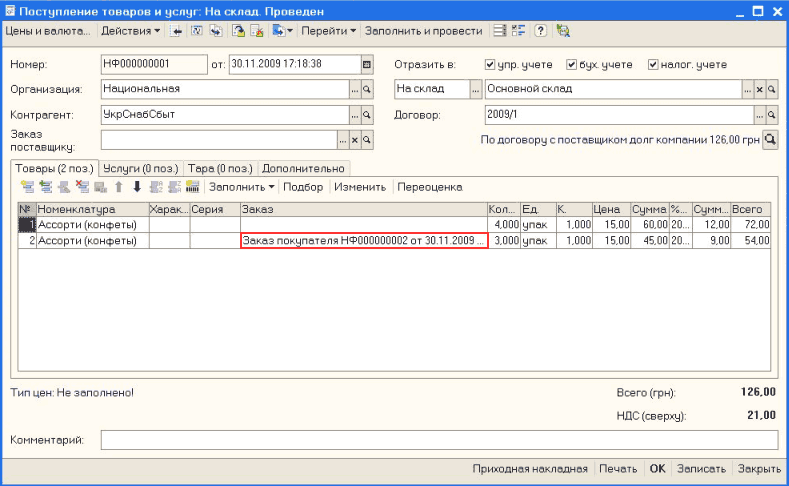Viewport: 789px width, 486px height.
Task: Move the table row down with arrow icon
Action: [136, 187]
